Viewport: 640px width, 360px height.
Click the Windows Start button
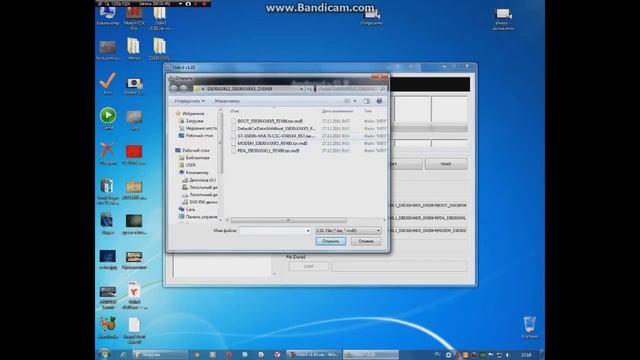104,354
